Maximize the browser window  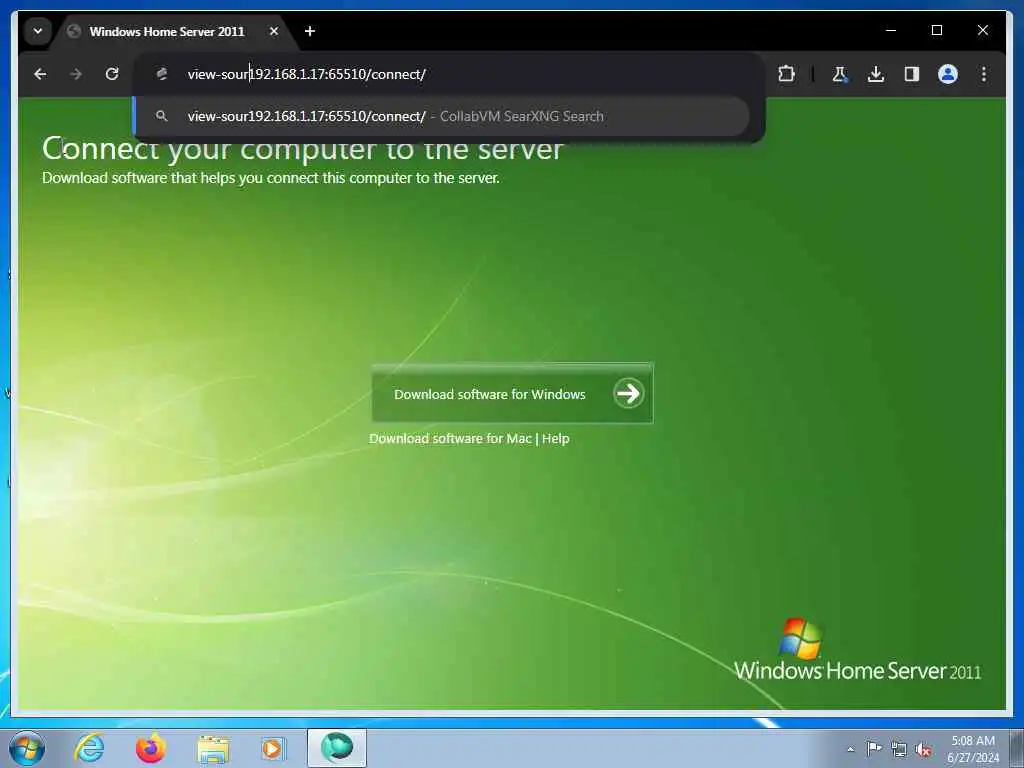tap(936, 30)
